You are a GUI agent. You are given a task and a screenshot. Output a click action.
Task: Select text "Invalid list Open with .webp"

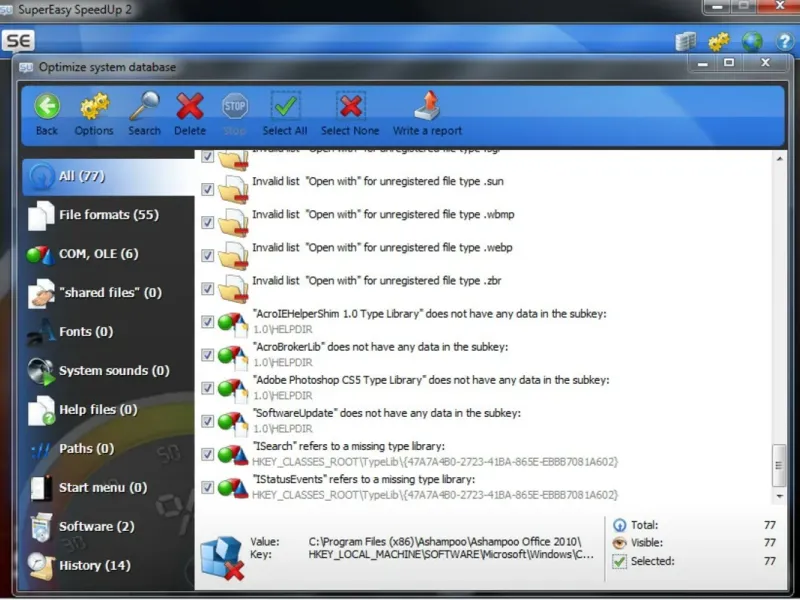(x=382, y=248)
